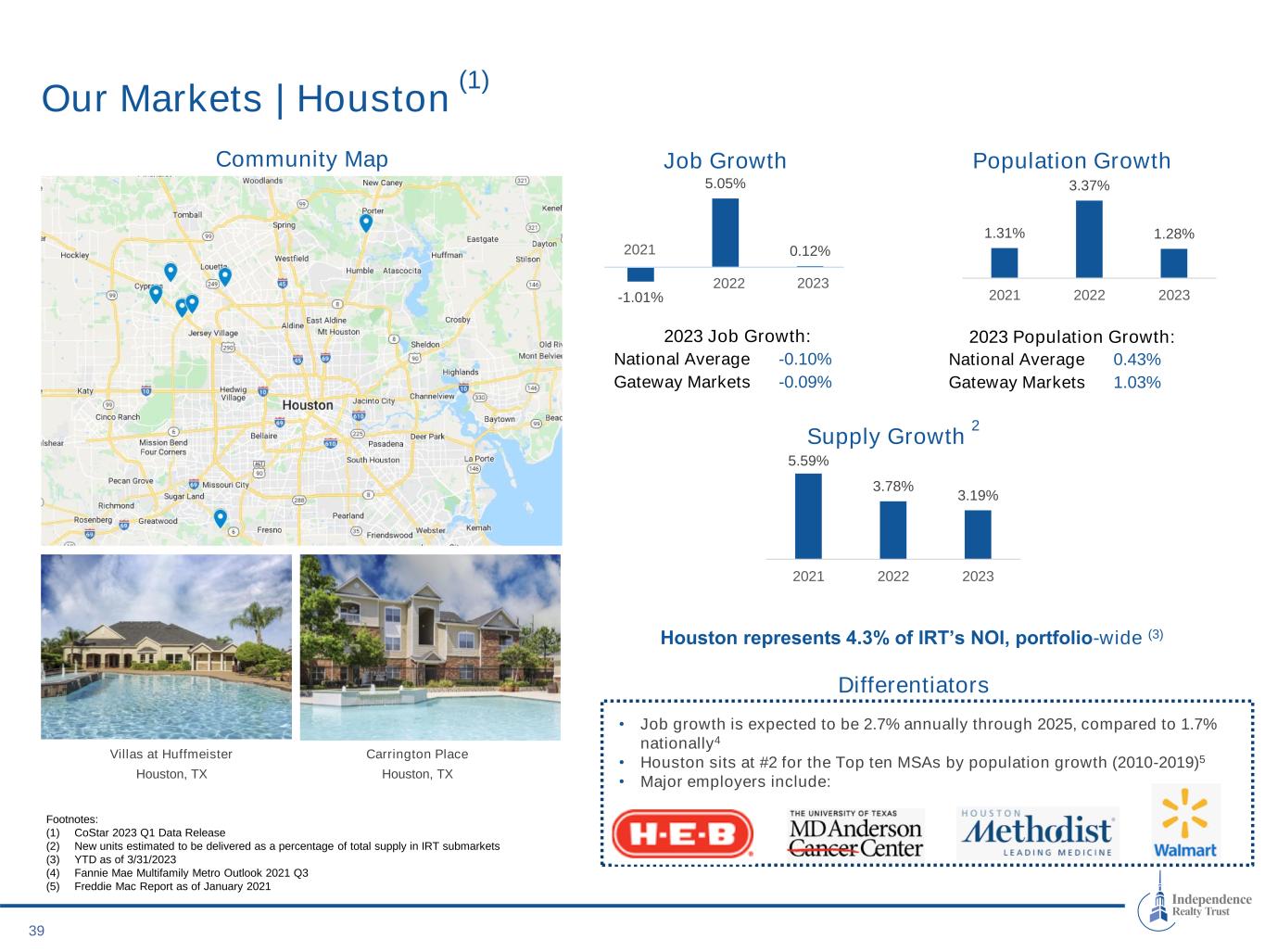
Task: Open the Villas at Huffmeister photo
Action: 166,647
